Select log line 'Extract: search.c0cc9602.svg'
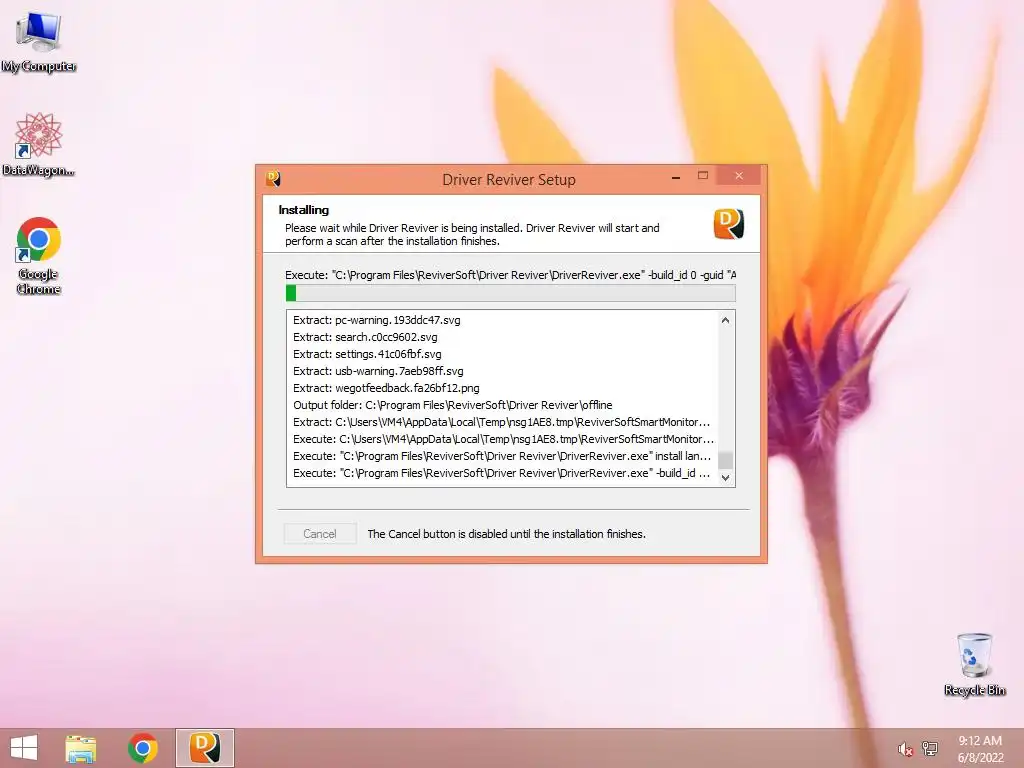The height and width of the screenshot is (768, 1024). tap(365, 337)
